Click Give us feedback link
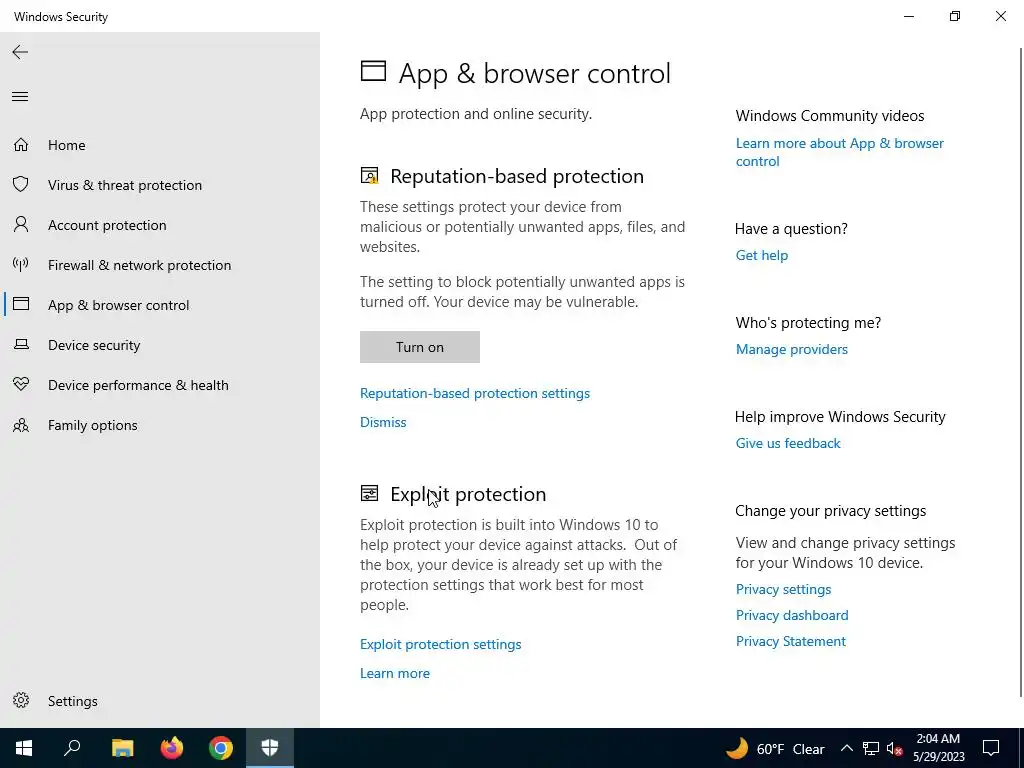The width and height of the screenshot is (1024, 768). pos(788,443)
